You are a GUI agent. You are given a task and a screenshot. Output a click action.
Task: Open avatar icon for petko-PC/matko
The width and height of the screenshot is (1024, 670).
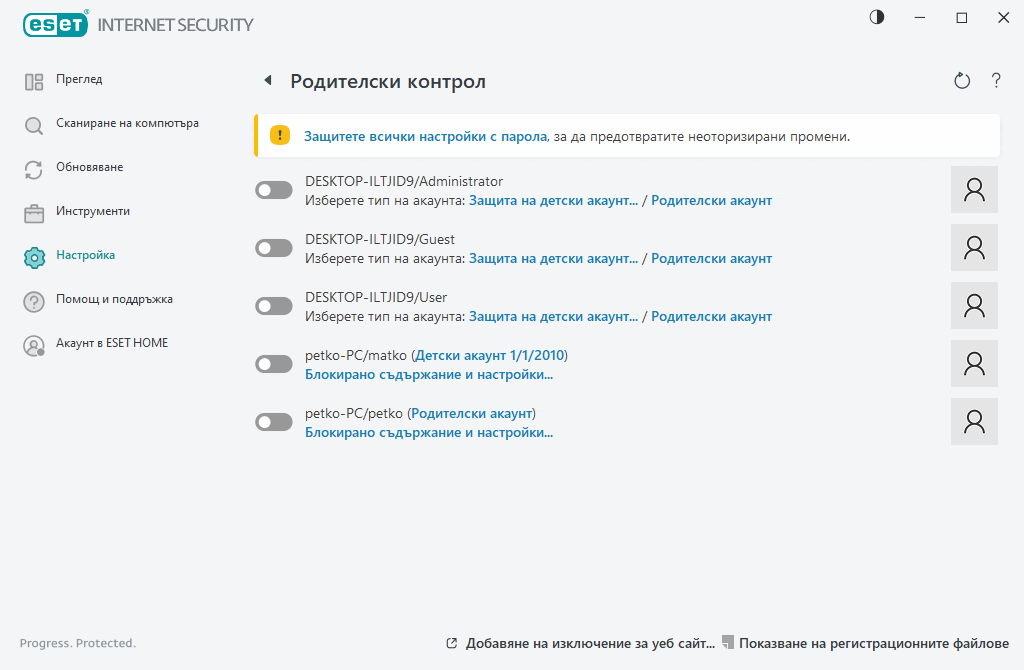click(x=973, y=363)
